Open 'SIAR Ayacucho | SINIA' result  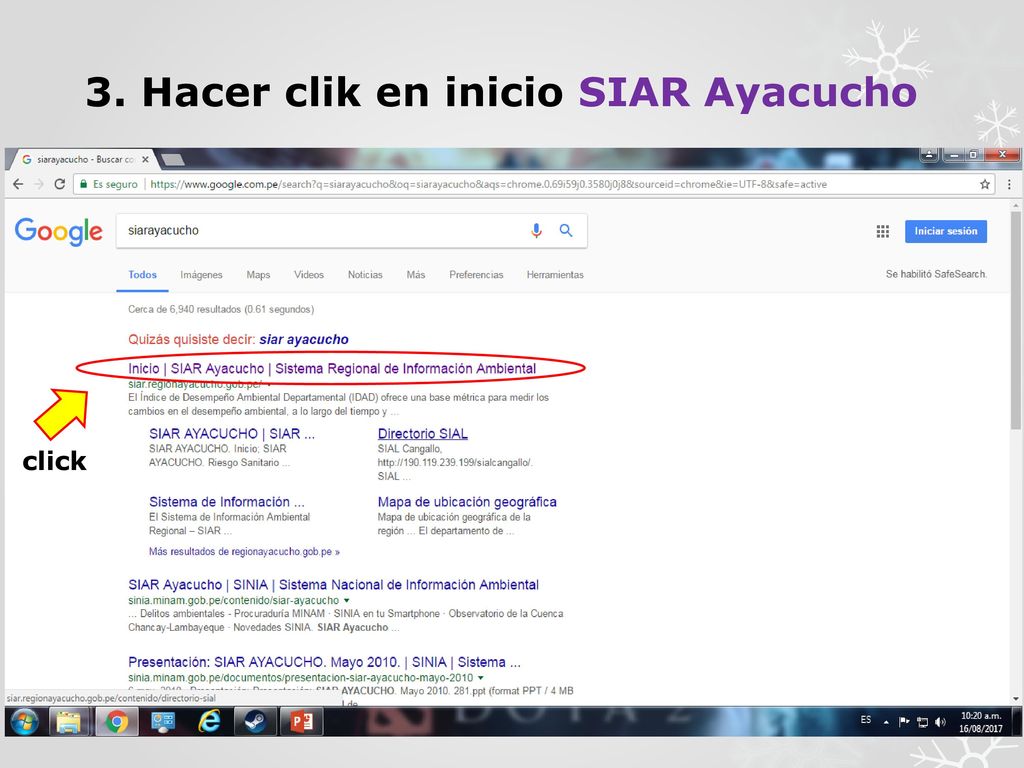333,584
